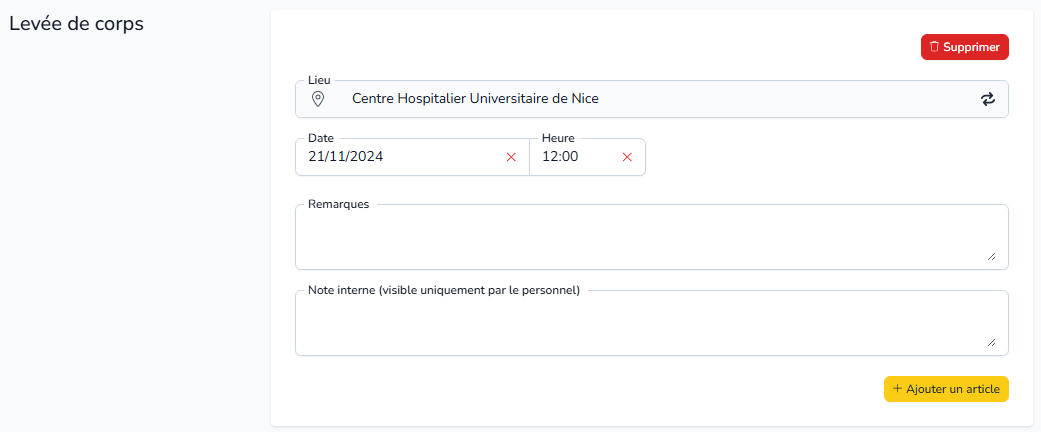Click the red Supprimer button

[964, 47]
